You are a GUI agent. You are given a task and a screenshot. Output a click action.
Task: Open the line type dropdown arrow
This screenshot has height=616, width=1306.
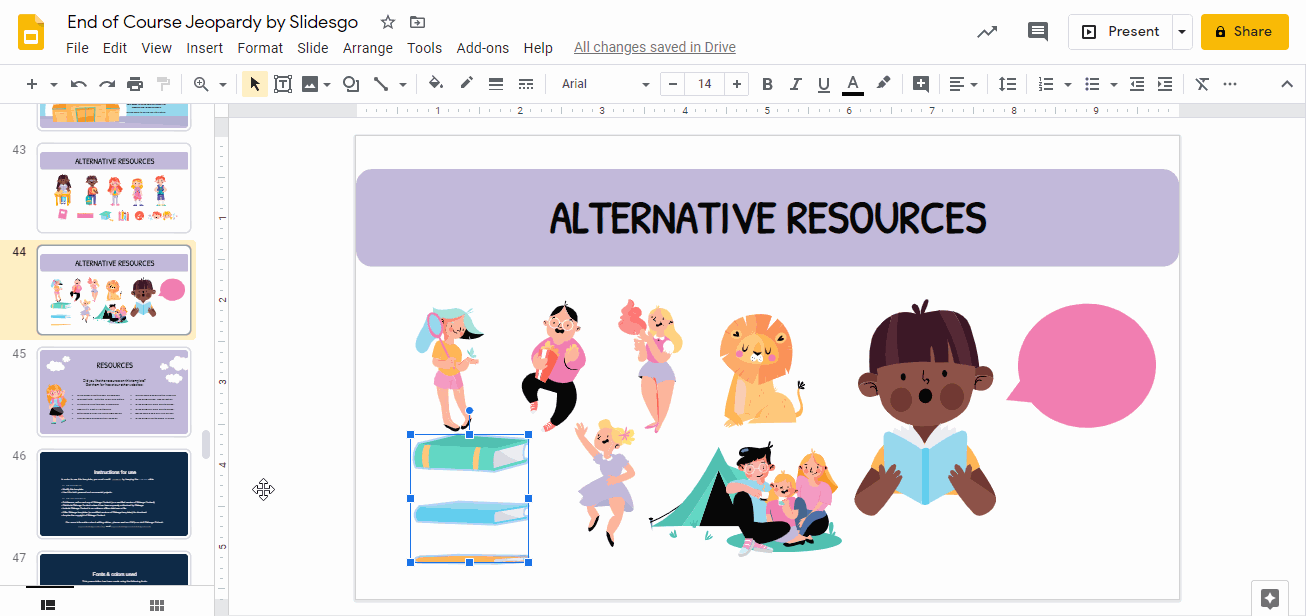pyautogui.click(x=403, y=85)
